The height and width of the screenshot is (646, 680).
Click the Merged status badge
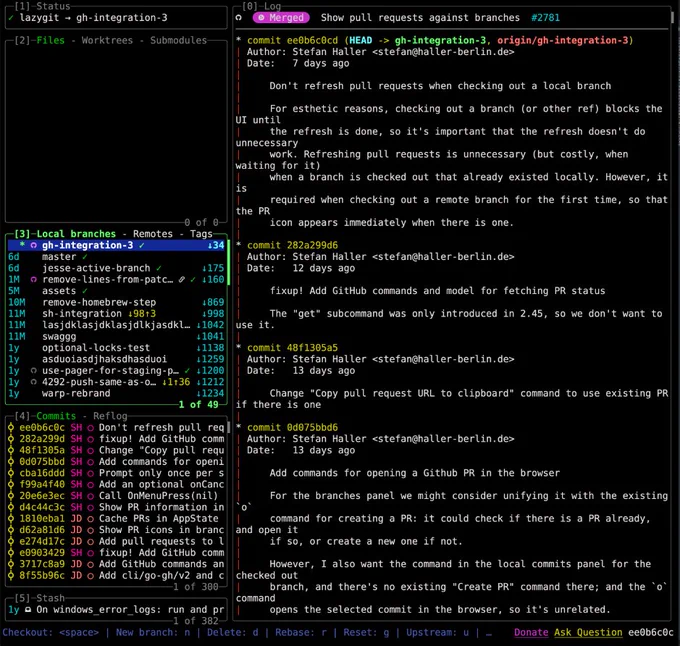[281, 18]
